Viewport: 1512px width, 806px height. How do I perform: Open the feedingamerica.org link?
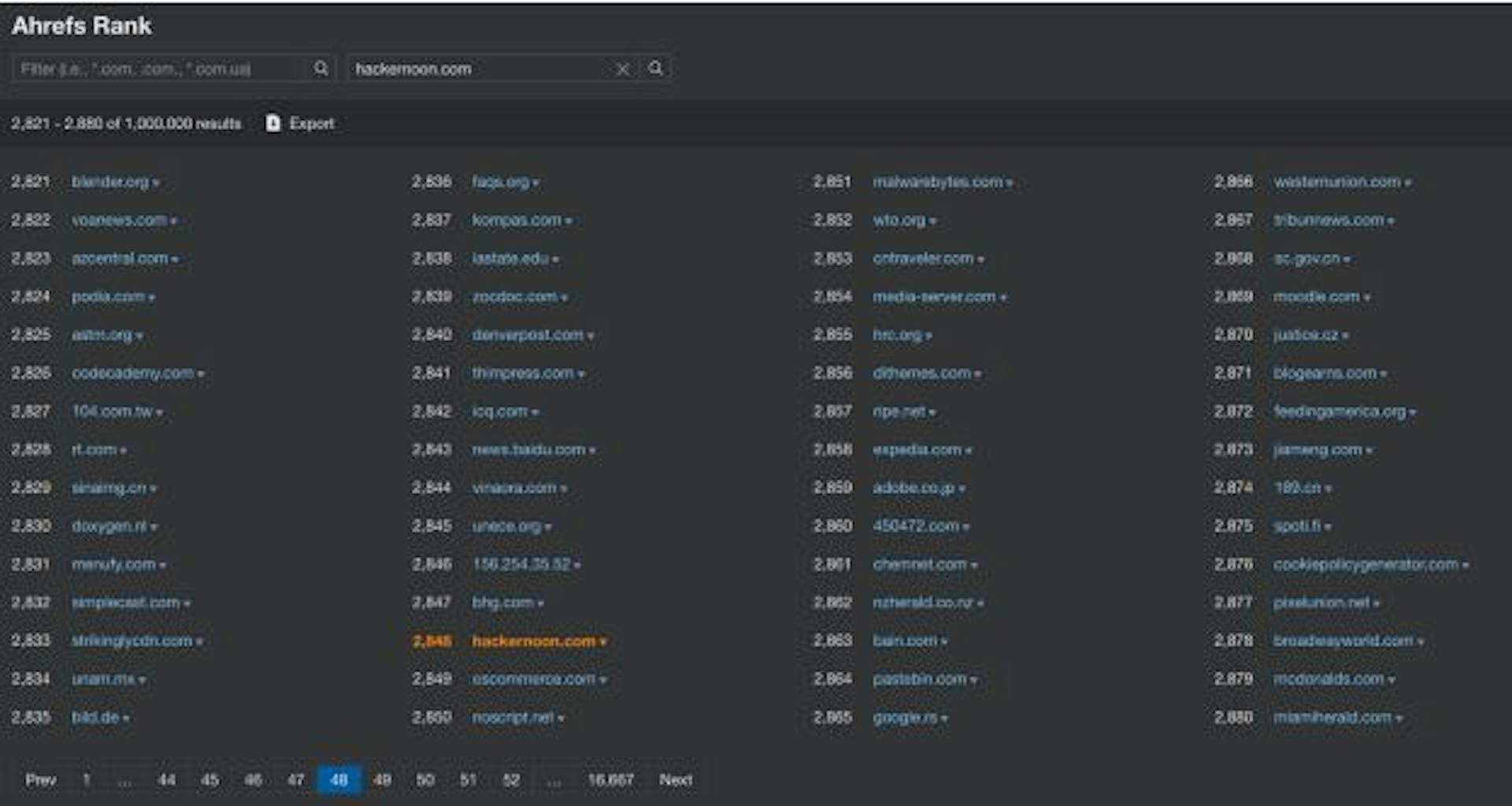click(x=1340, y=411)
